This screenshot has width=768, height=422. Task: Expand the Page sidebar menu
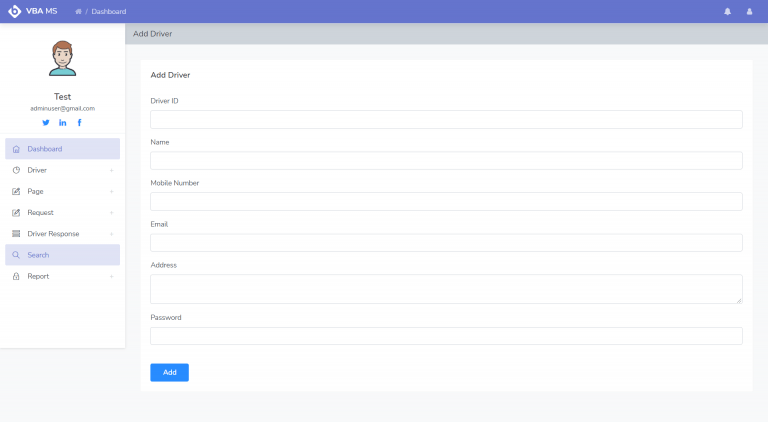pyautogui.click(x=62, y=191)
